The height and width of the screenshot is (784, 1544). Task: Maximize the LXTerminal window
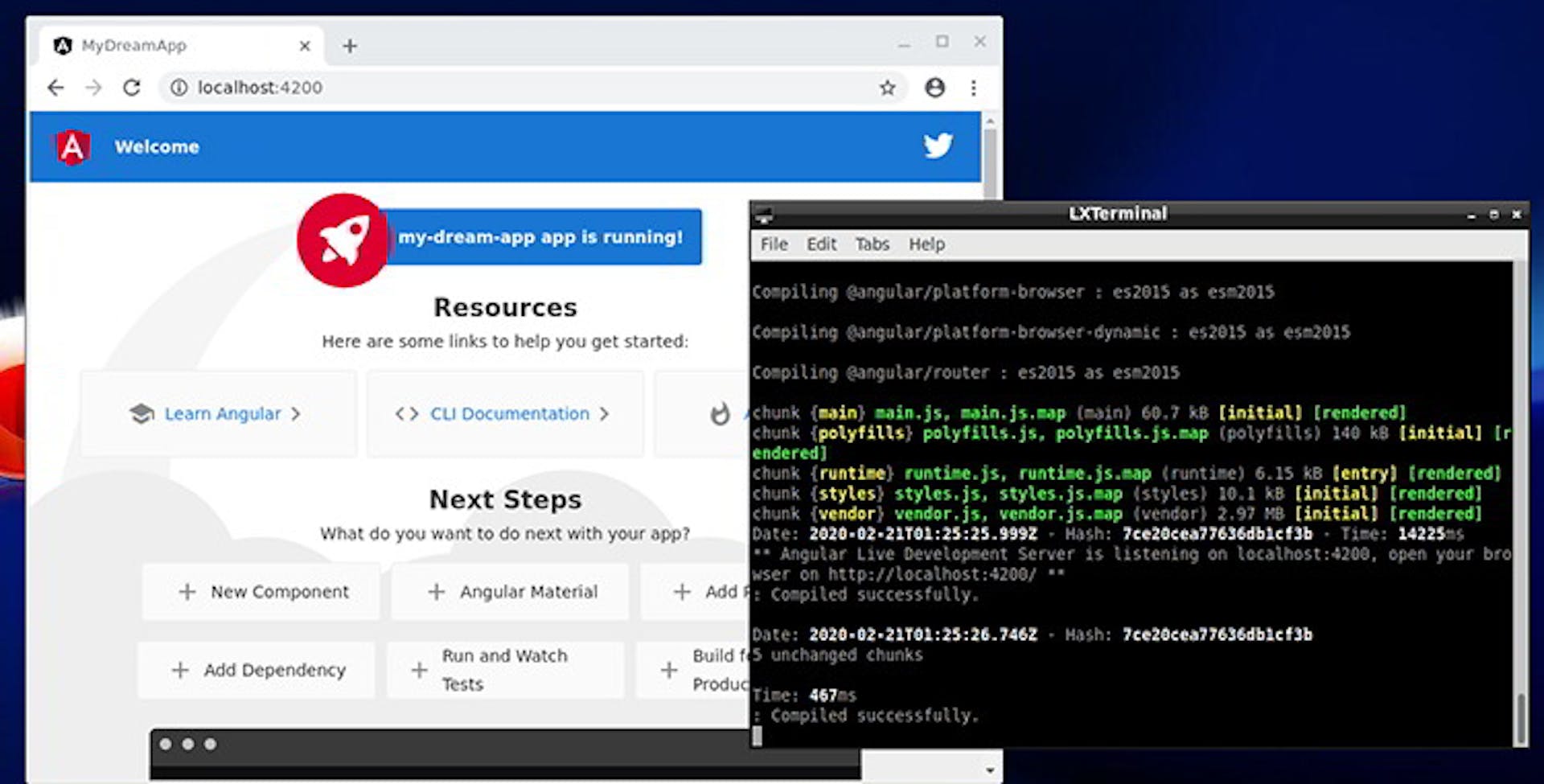pos(1493,215)
